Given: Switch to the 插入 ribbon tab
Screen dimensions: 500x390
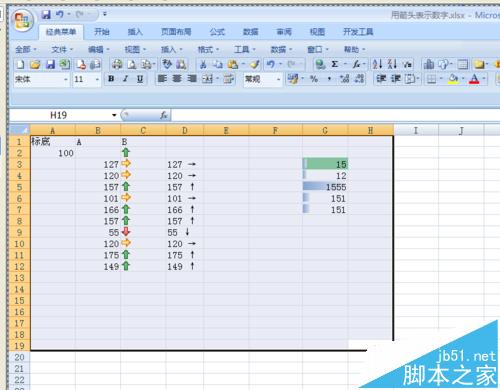Looking at the screenshot, I should click(135, 32).
